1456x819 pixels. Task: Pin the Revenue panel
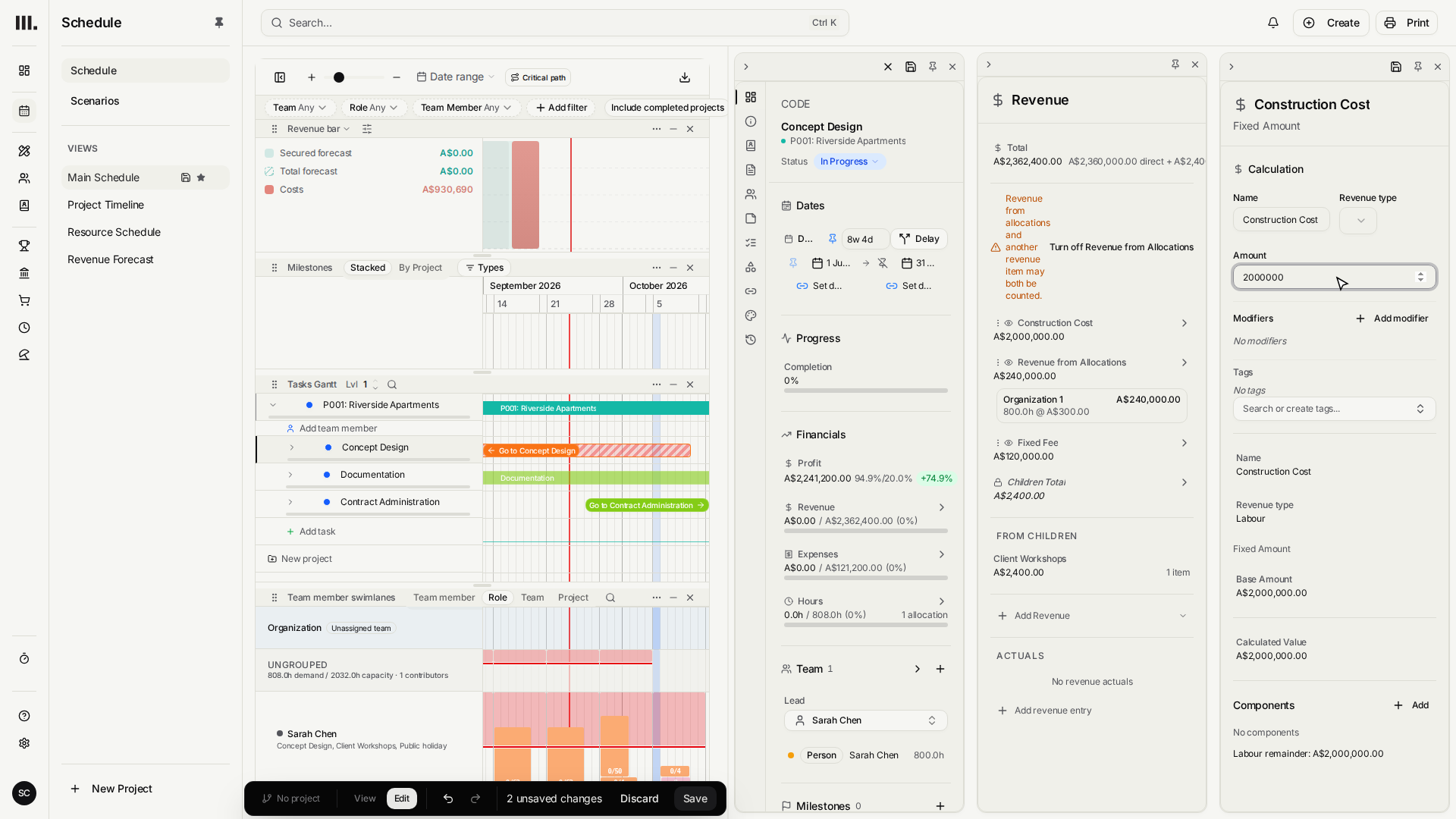coord(1175,64)
